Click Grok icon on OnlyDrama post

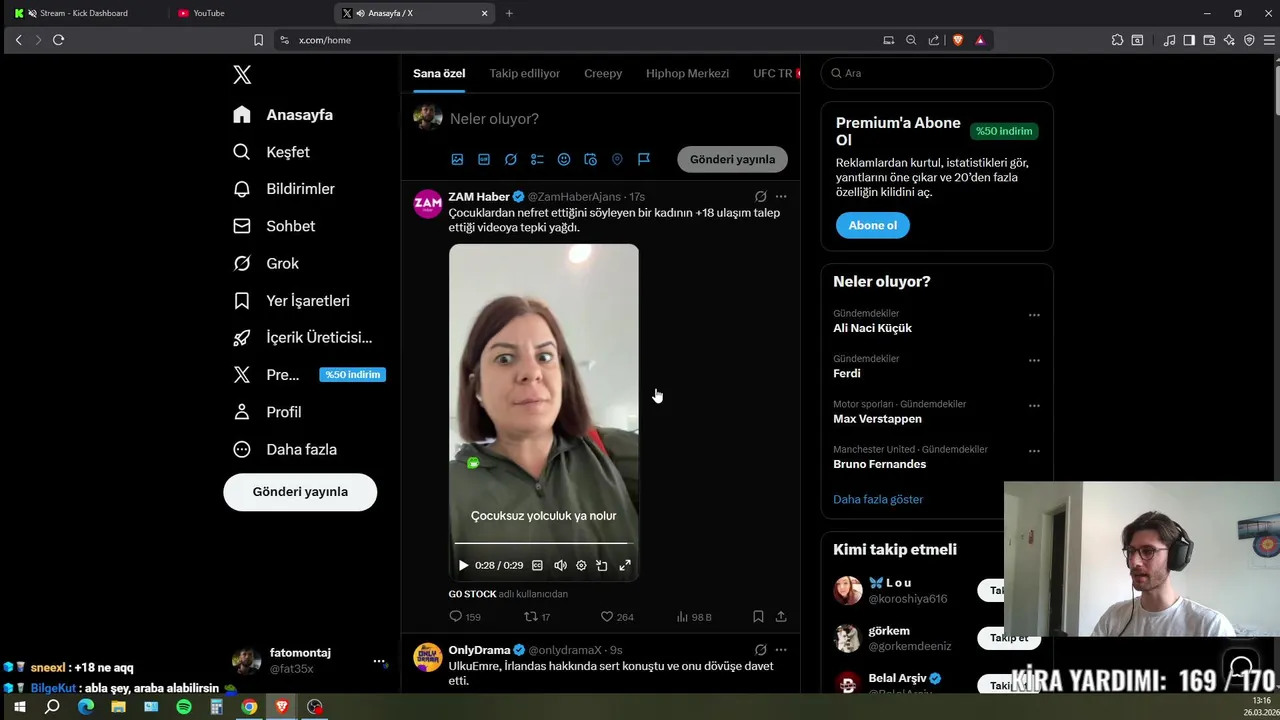click(x=761, y=650)
